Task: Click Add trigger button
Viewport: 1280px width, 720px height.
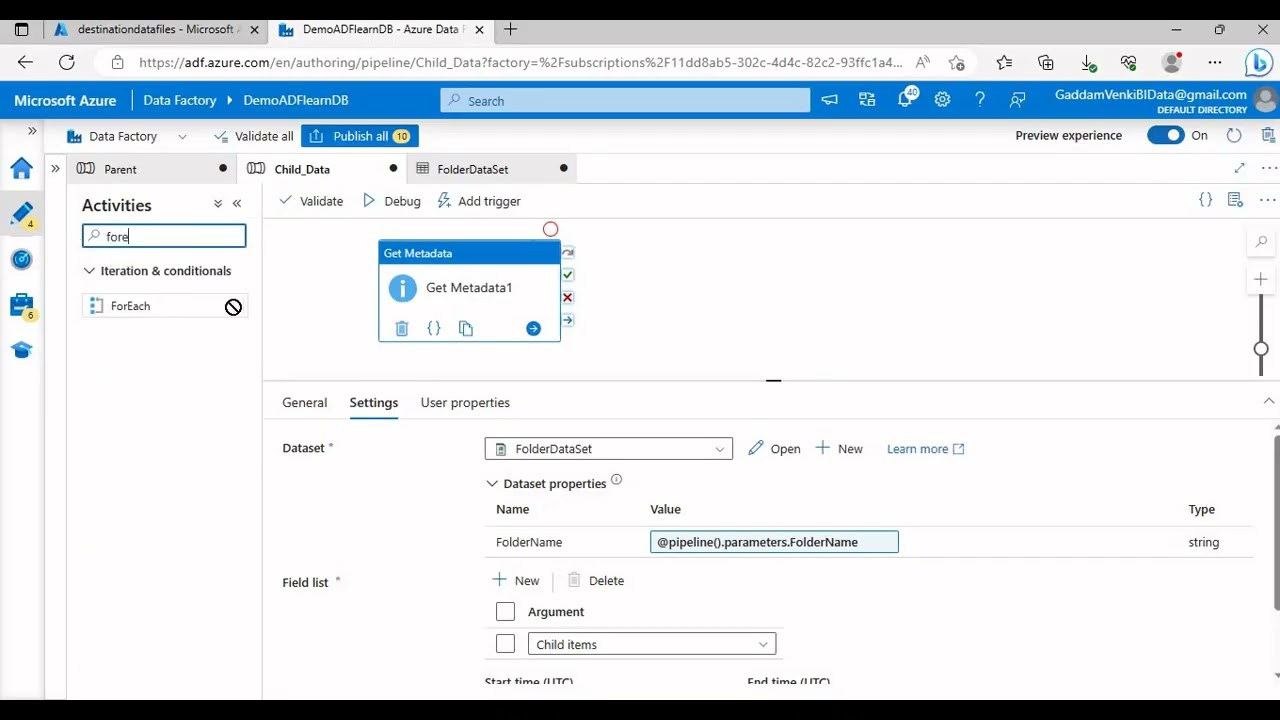Action: pos(479,201)
